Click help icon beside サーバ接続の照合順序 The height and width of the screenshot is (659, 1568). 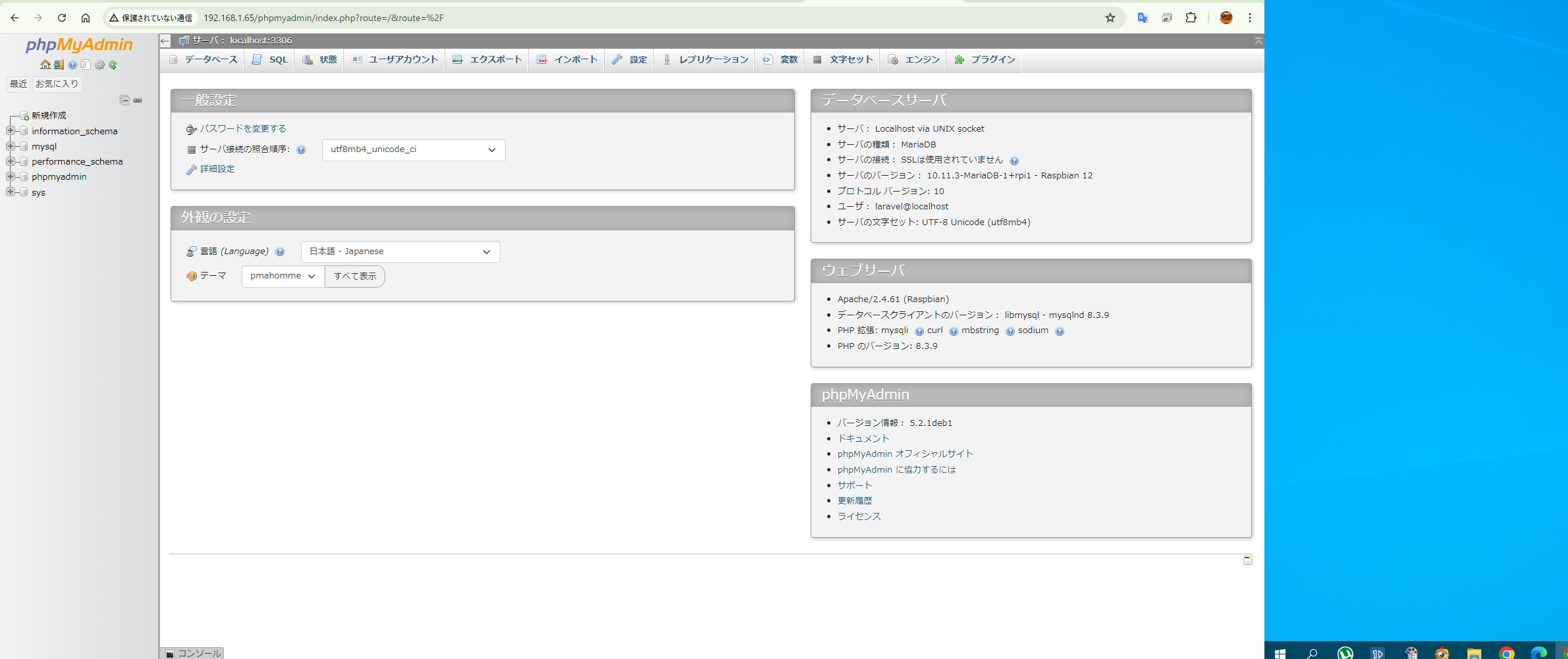301,149
